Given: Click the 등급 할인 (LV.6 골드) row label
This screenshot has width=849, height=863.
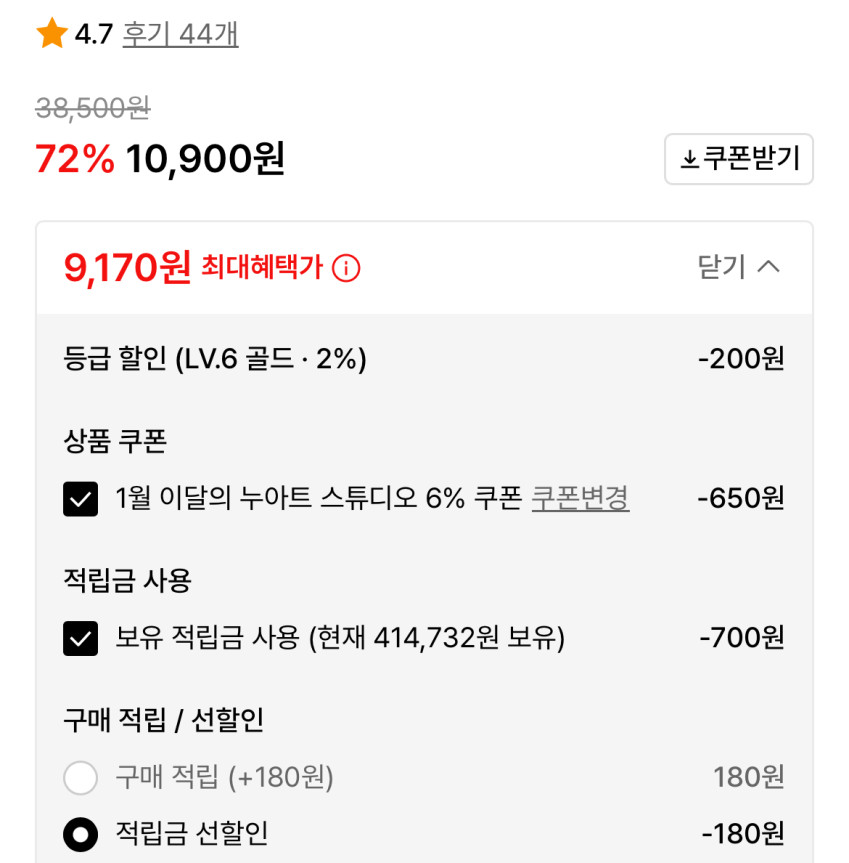Looking at the screenshot, I should (x=215, y=359).
